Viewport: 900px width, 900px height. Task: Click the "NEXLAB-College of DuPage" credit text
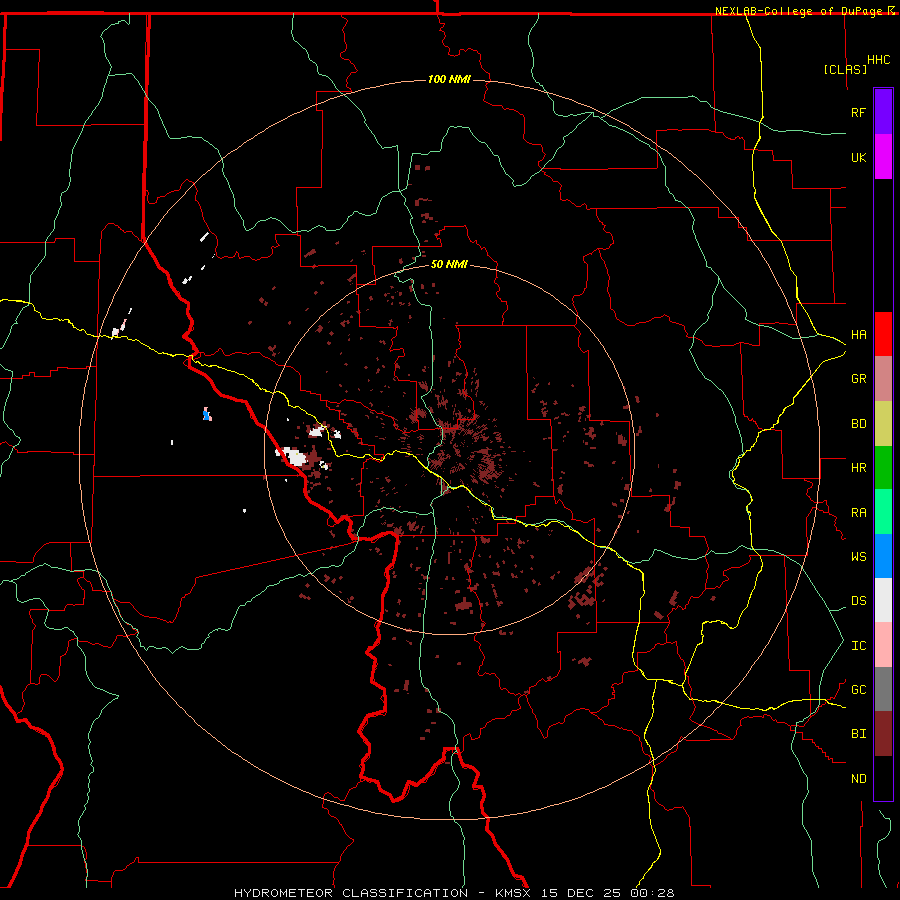point(800,11)
